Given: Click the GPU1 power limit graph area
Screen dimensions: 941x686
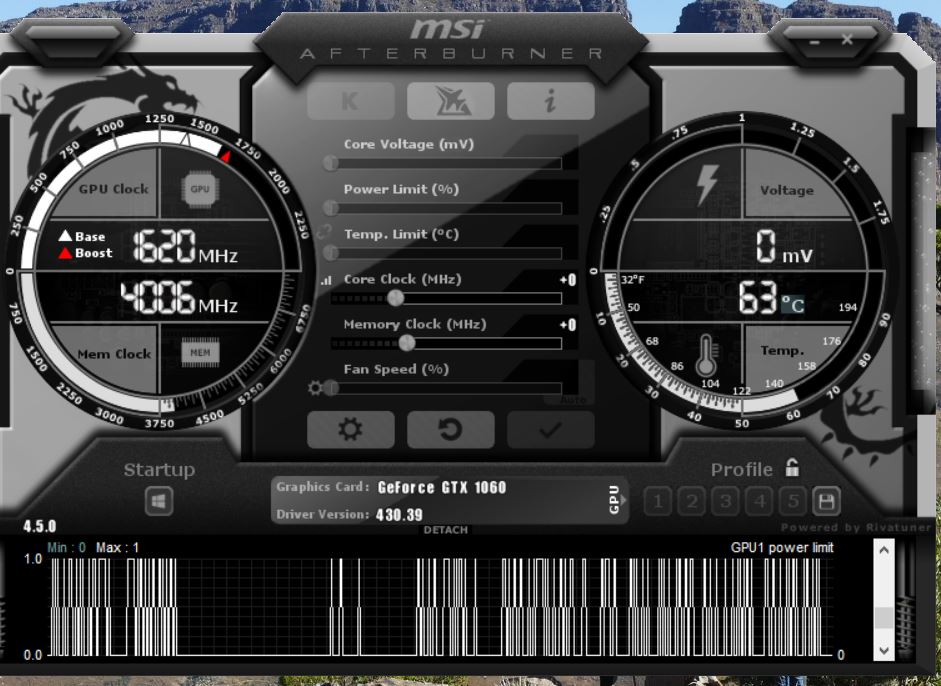Looking at the screenshot, I should (441, 607).
